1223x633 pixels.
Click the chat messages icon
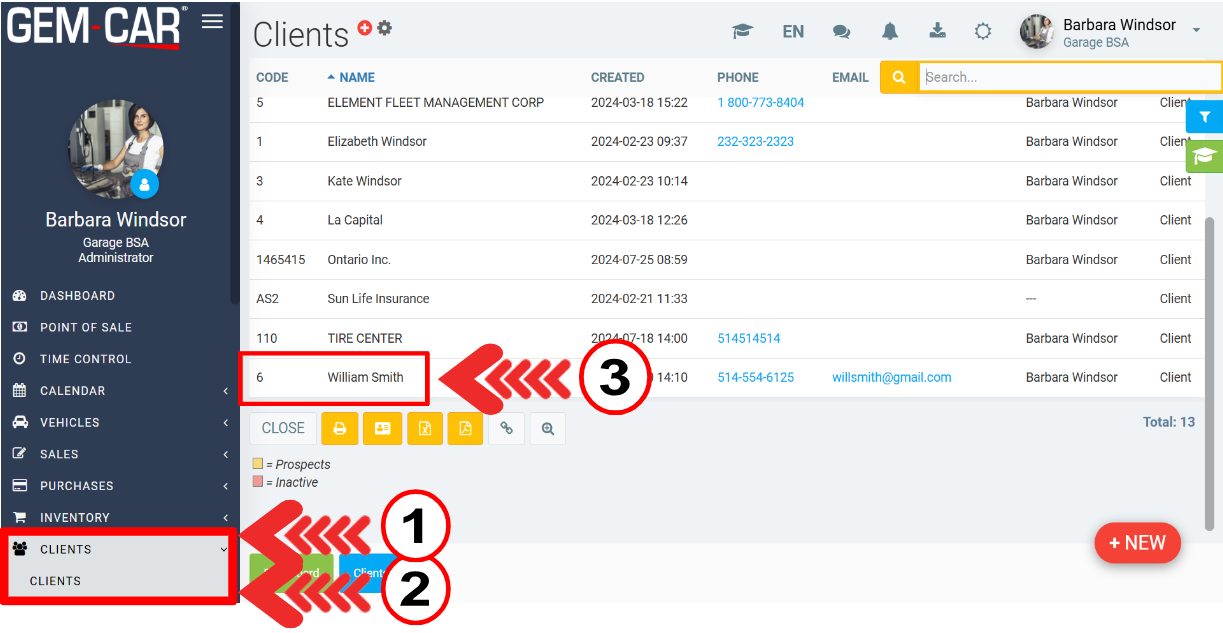click(x=841, y=31)
